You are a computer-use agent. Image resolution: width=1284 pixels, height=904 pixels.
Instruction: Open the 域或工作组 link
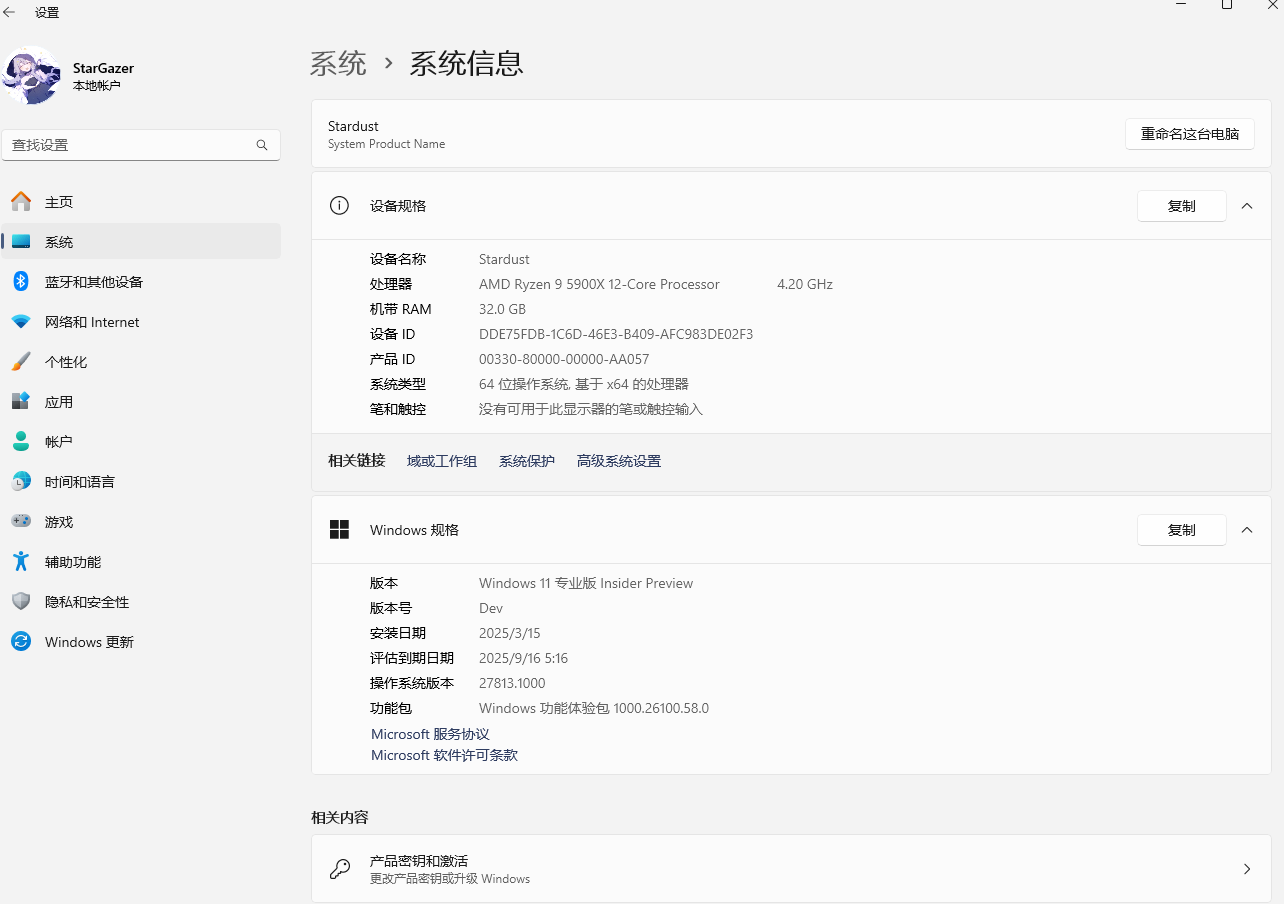442,461
